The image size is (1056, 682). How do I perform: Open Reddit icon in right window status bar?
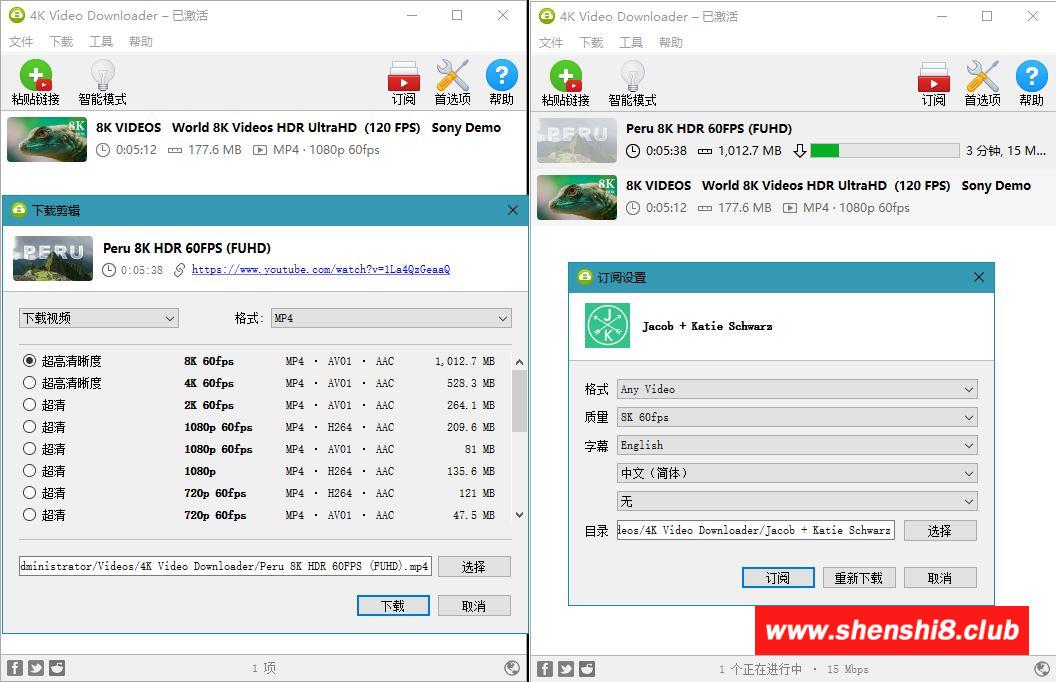pyautogui.click(x=587, y=669)
